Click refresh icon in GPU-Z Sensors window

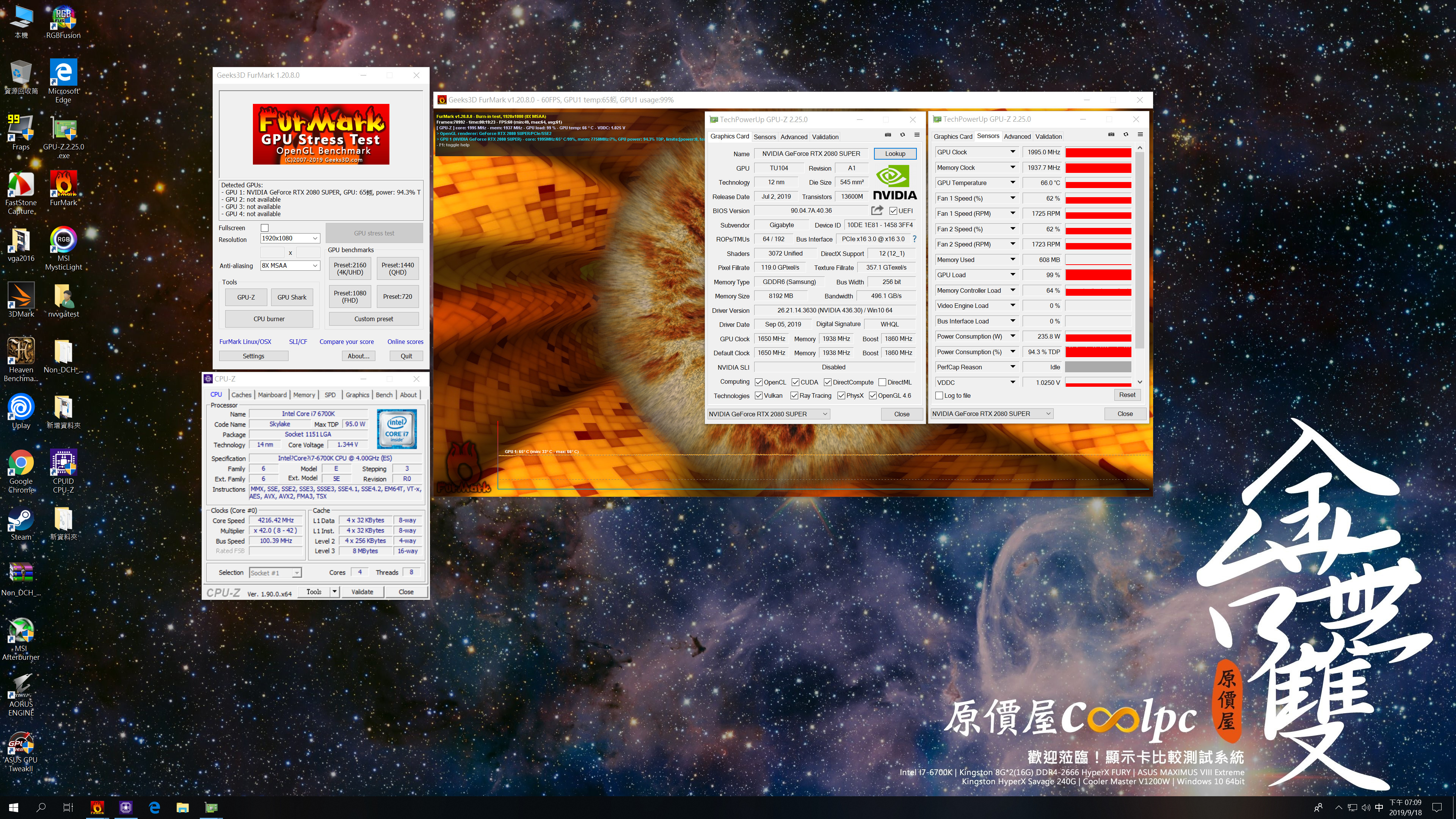click(x=1125, y=135)
